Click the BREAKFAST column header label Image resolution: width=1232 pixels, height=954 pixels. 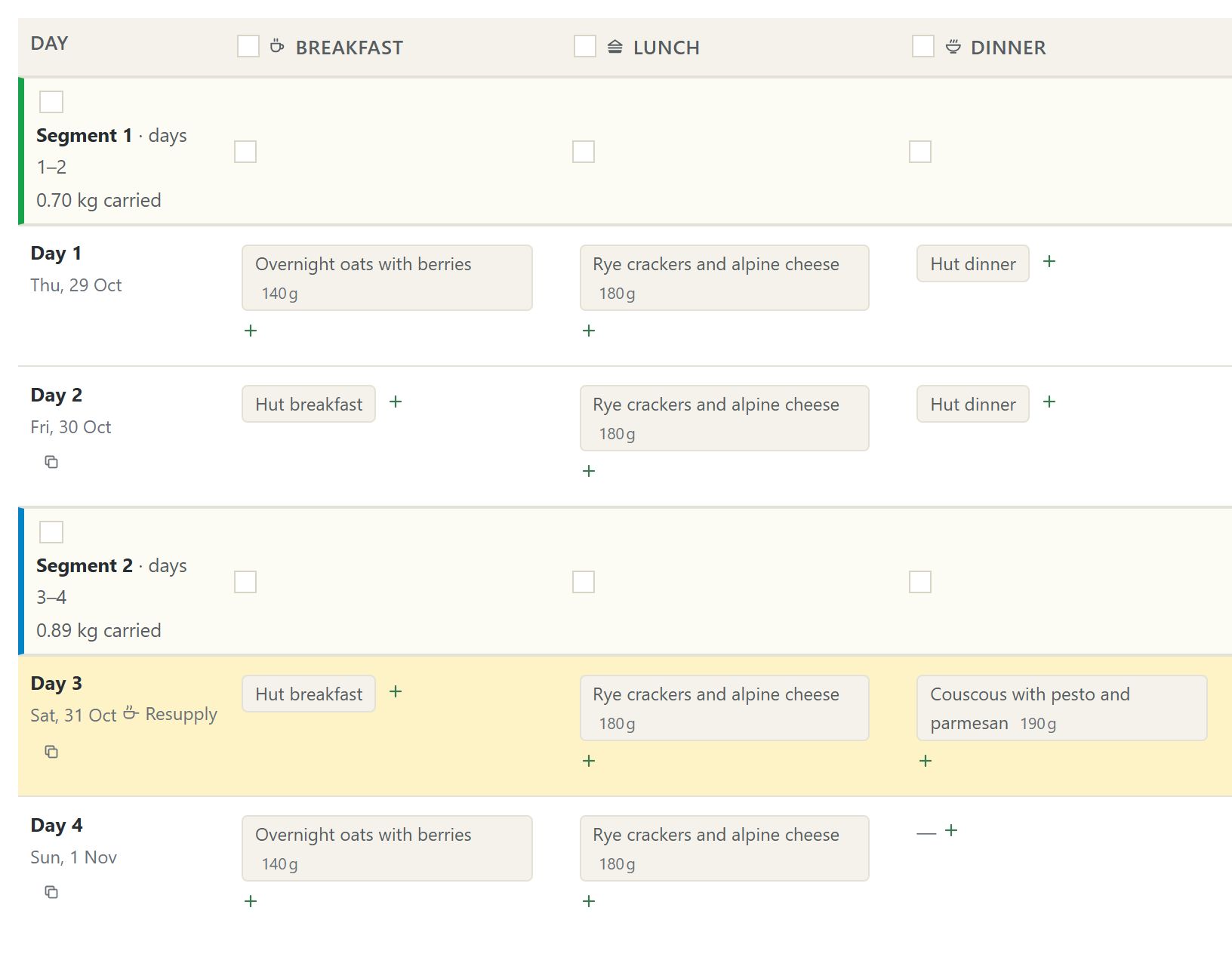click(x=350, y=48)
